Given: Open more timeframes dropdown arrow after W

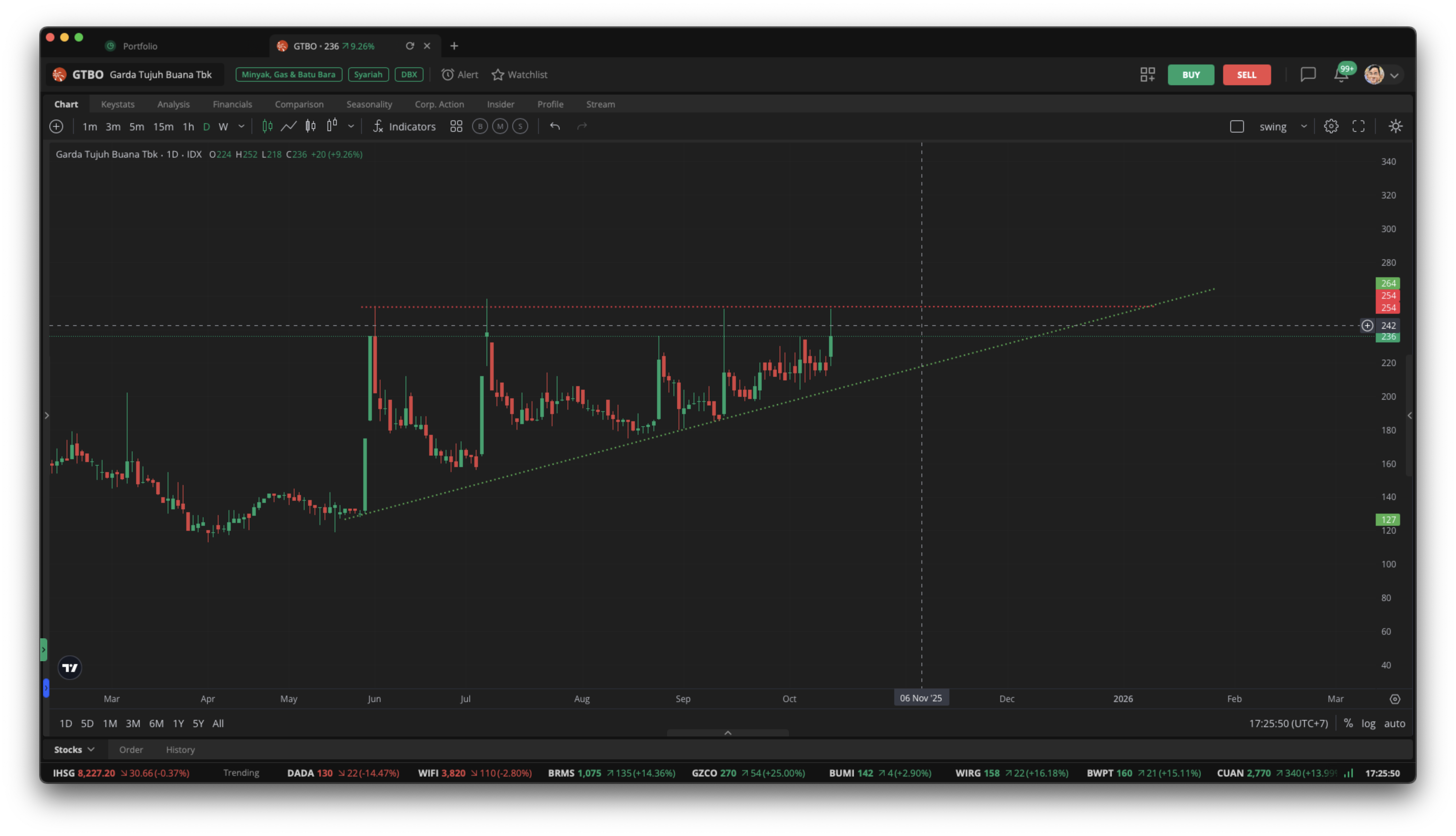Looking at the screenshot, I should click(x=241, y=126).
